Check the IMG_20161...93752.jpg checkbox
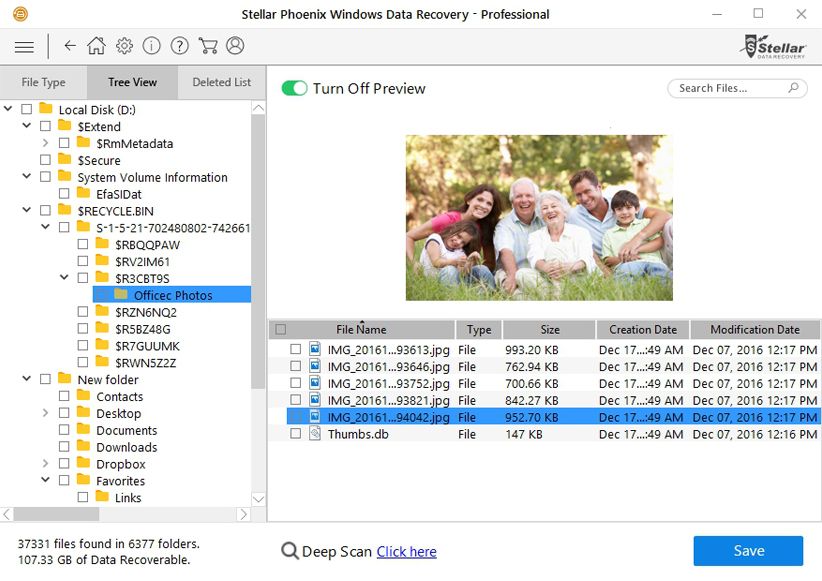 (x=296, y=383)
